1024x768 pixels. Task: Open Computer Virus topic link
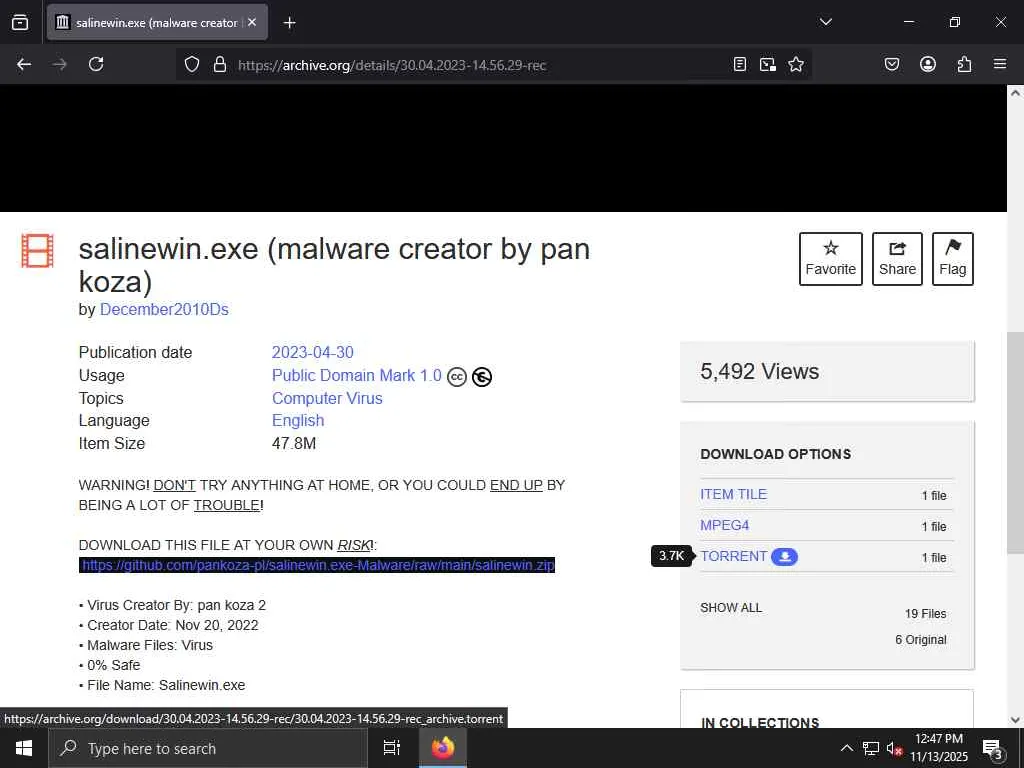327,398
